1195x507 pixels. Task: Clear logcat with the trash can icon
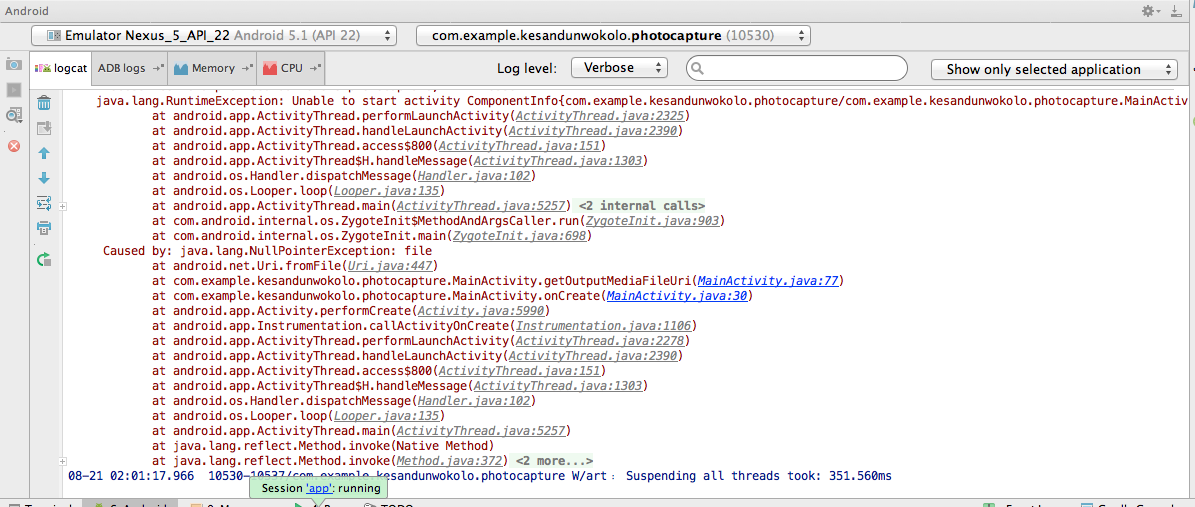[x=44, y=103]
